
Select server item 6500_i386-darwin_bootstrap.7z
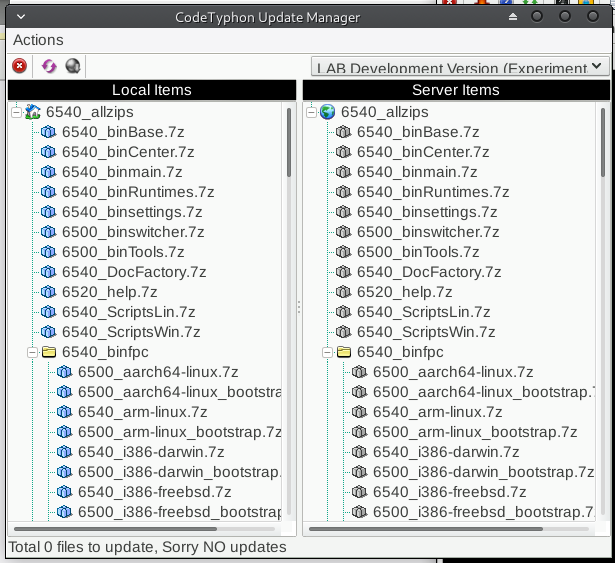[483, 472]
